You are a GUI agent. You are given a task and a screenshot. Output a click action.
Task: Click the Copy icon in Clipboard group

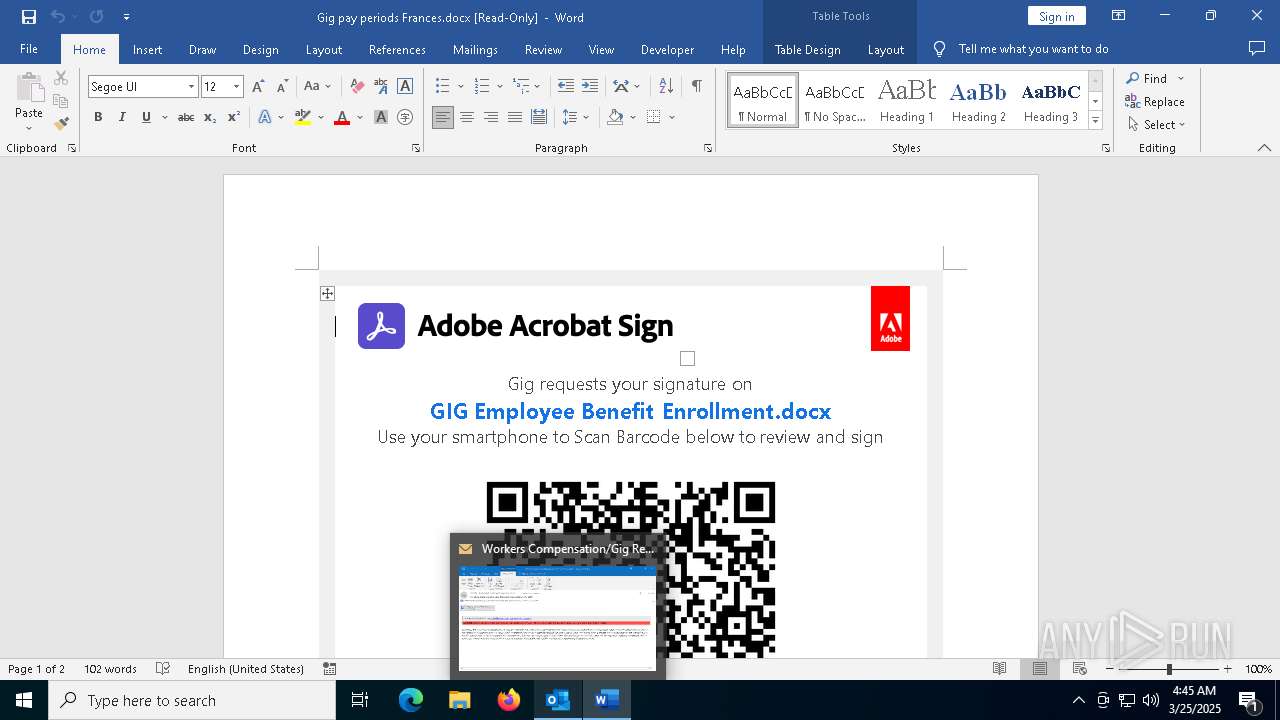click(61, 101)
